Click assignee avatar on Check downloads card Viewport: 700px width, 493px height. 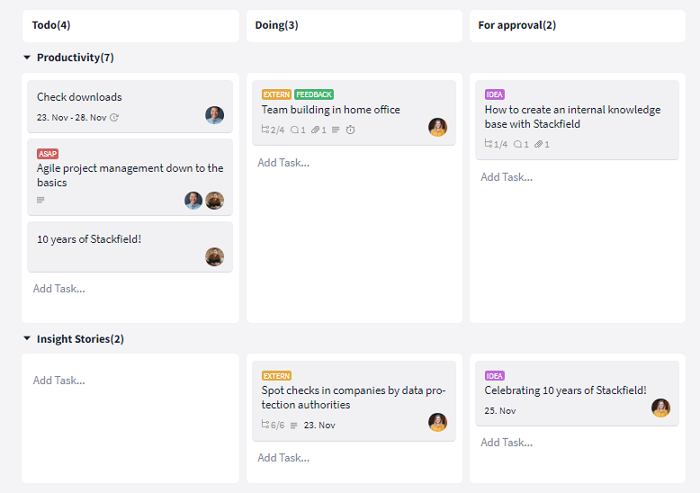214,115
